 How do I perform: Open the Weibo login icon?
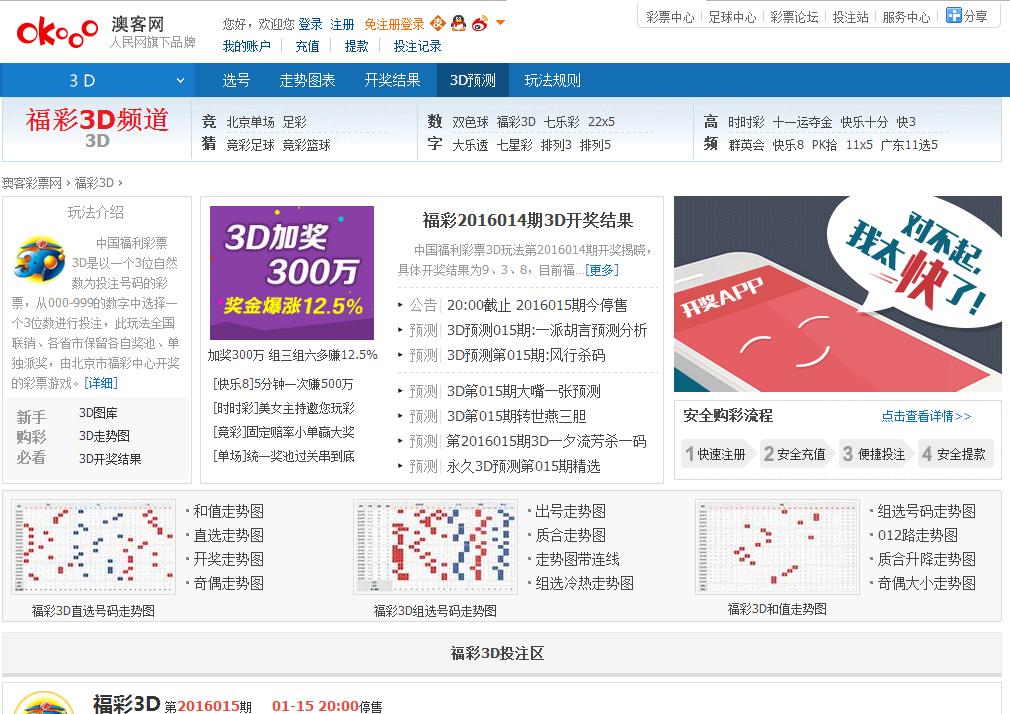(x=480, y=24)
